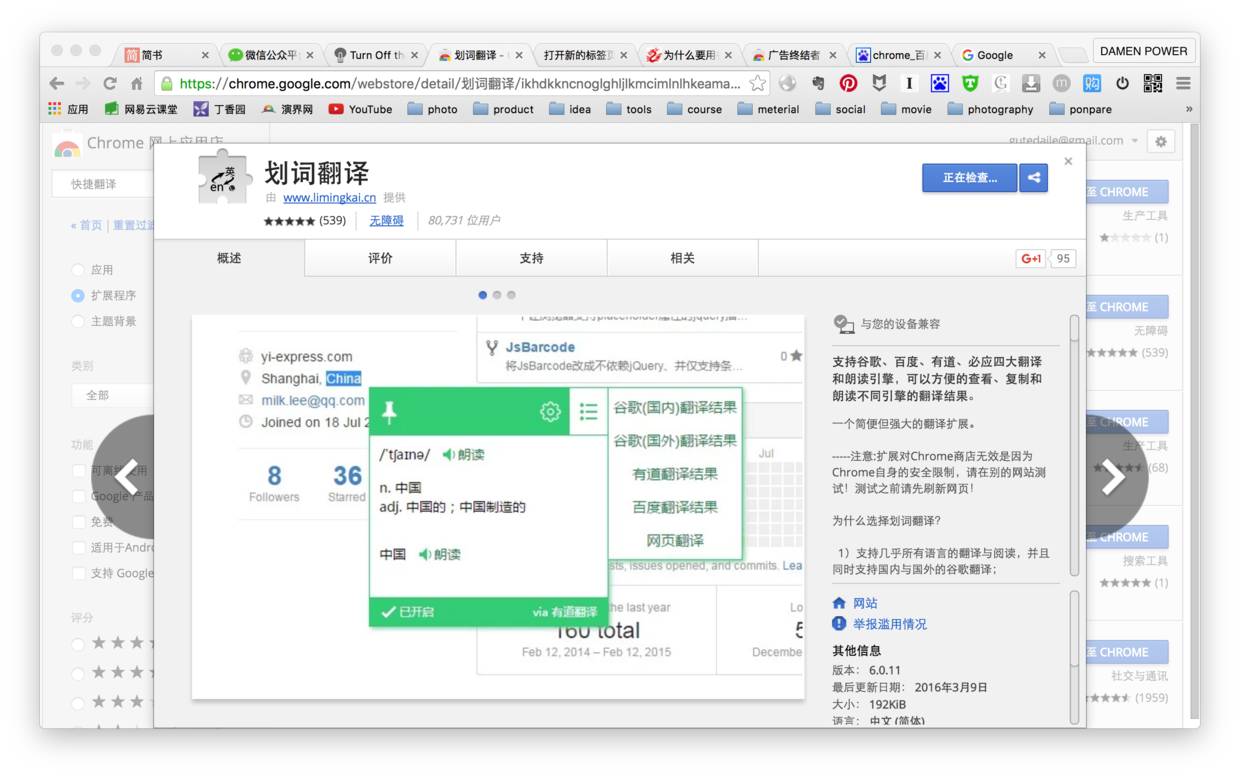
Task: Open the photography bookmarks folder
Action: click(990, 109)
